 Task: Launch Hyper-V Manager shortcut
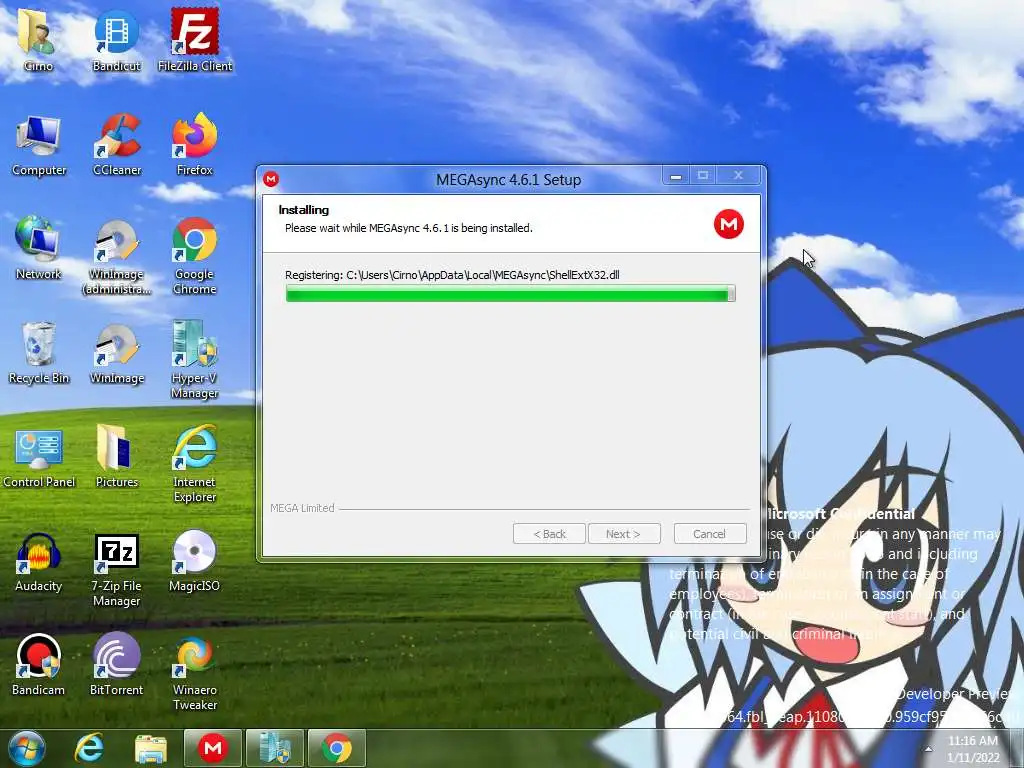tap(195, 359)
